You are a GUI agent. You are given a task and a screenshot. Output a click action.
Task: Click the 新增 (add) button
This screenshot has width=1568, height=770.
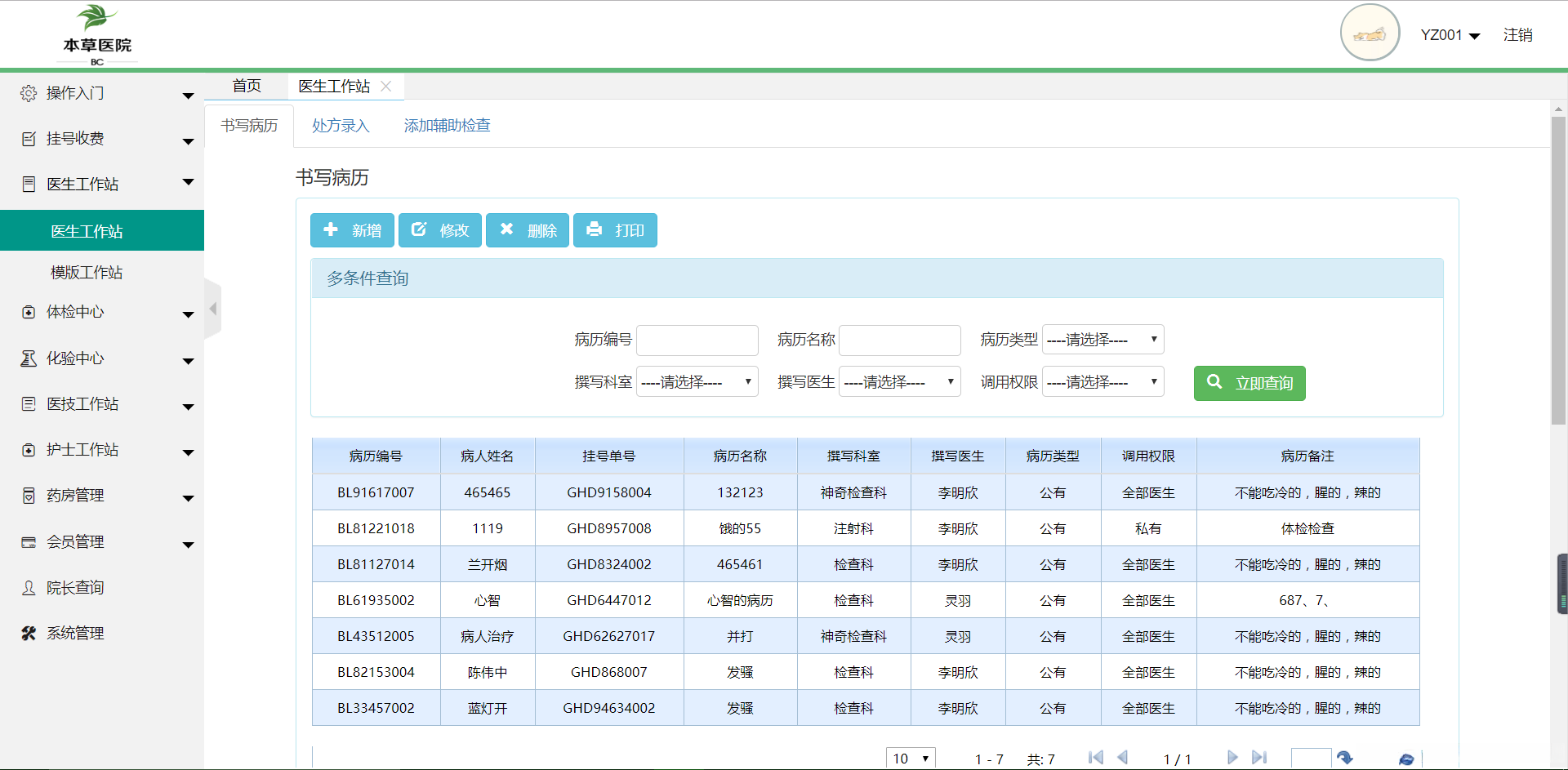352,230
